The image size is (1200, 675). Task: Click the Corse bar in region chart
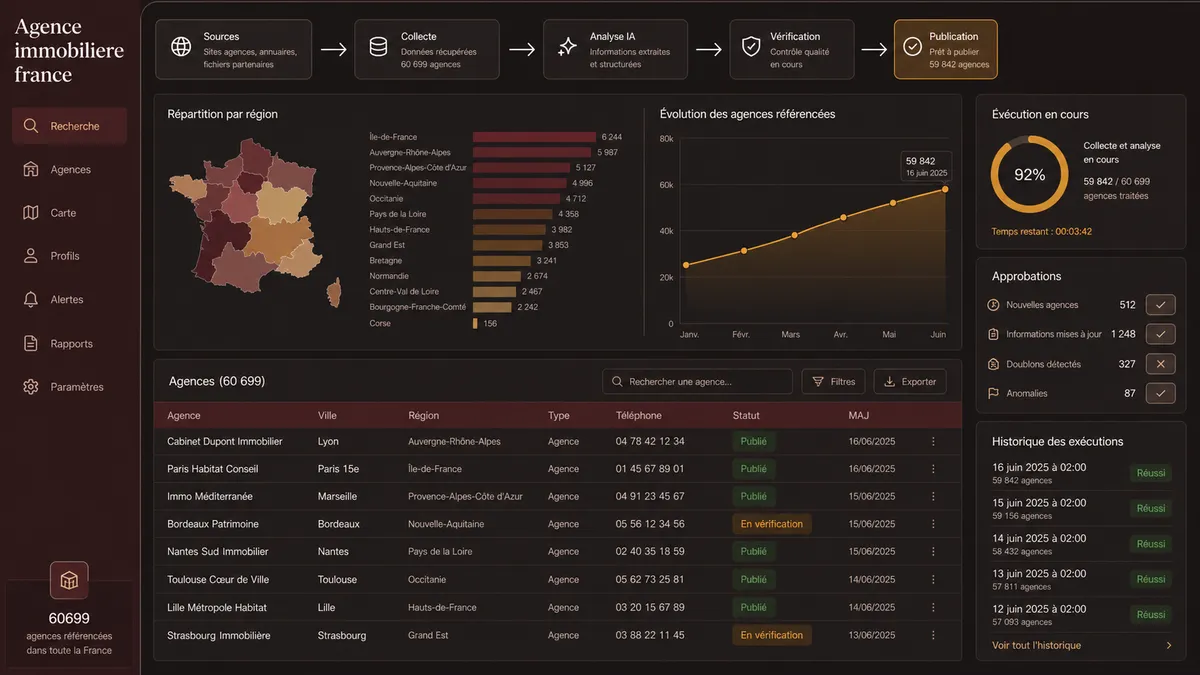tap(475, 323)
